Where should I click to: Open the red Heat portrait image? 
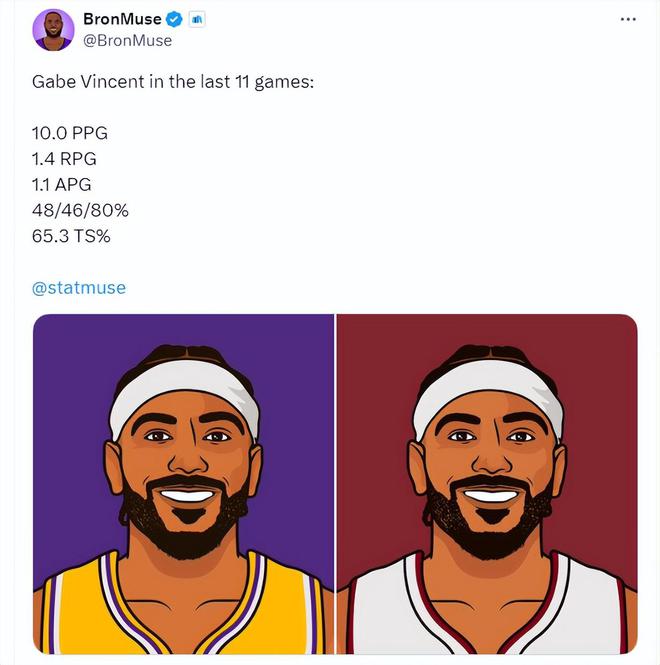tap(487, 484)
